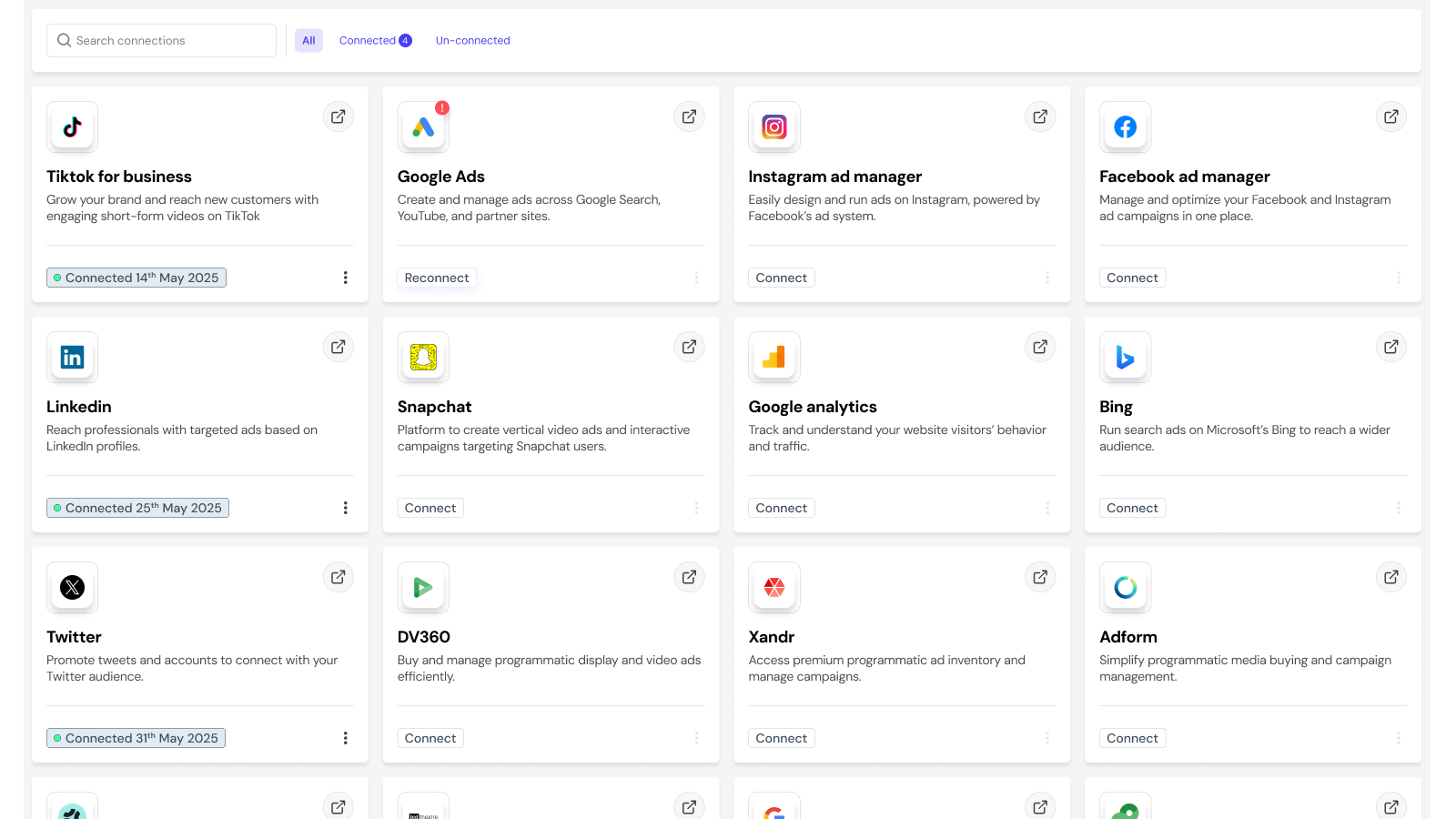The height and width of the screenshot is (819, 1456).
Task: Click the Xandr platform icon
Action: coord(773,588)
